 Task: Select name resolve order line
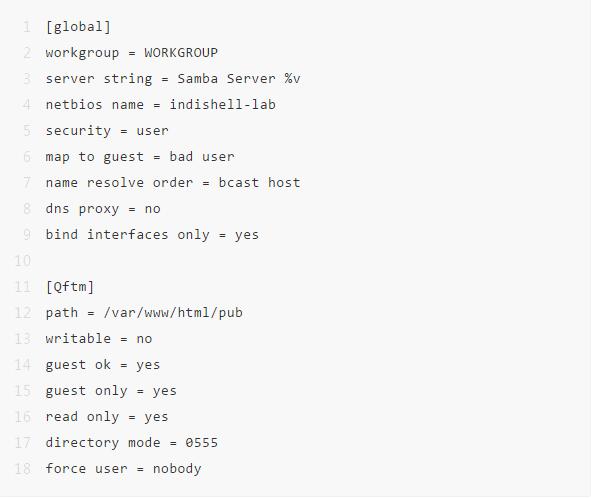[x=173, y=183]
